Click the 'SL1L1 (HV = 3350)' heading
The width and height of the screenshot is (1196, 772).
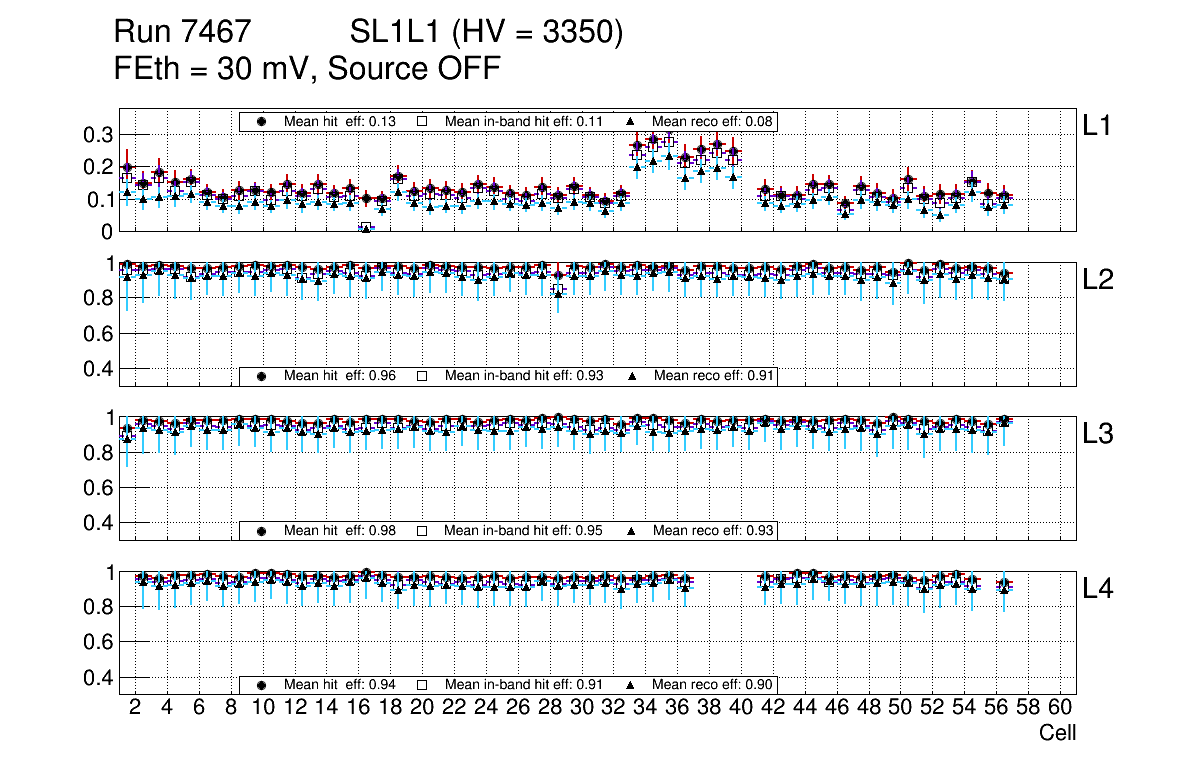(486, 33)
